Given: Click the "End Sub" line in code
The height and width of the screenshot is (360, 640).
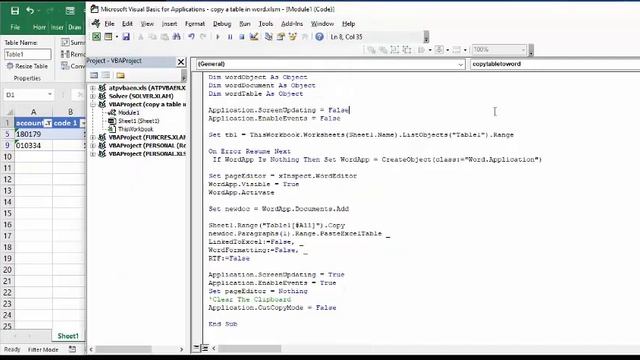Looking at the screenshot, I should coord(222,324).
